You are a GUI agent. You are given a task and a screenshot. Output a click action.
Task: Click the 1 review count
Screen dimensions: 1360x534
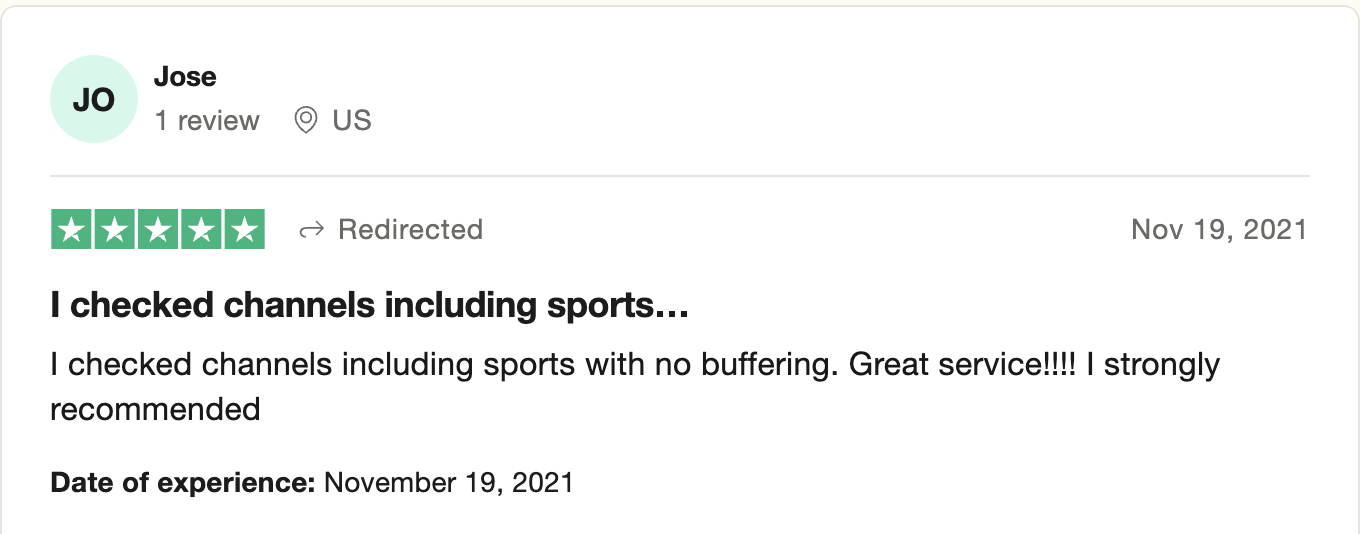tap(207, 121)
